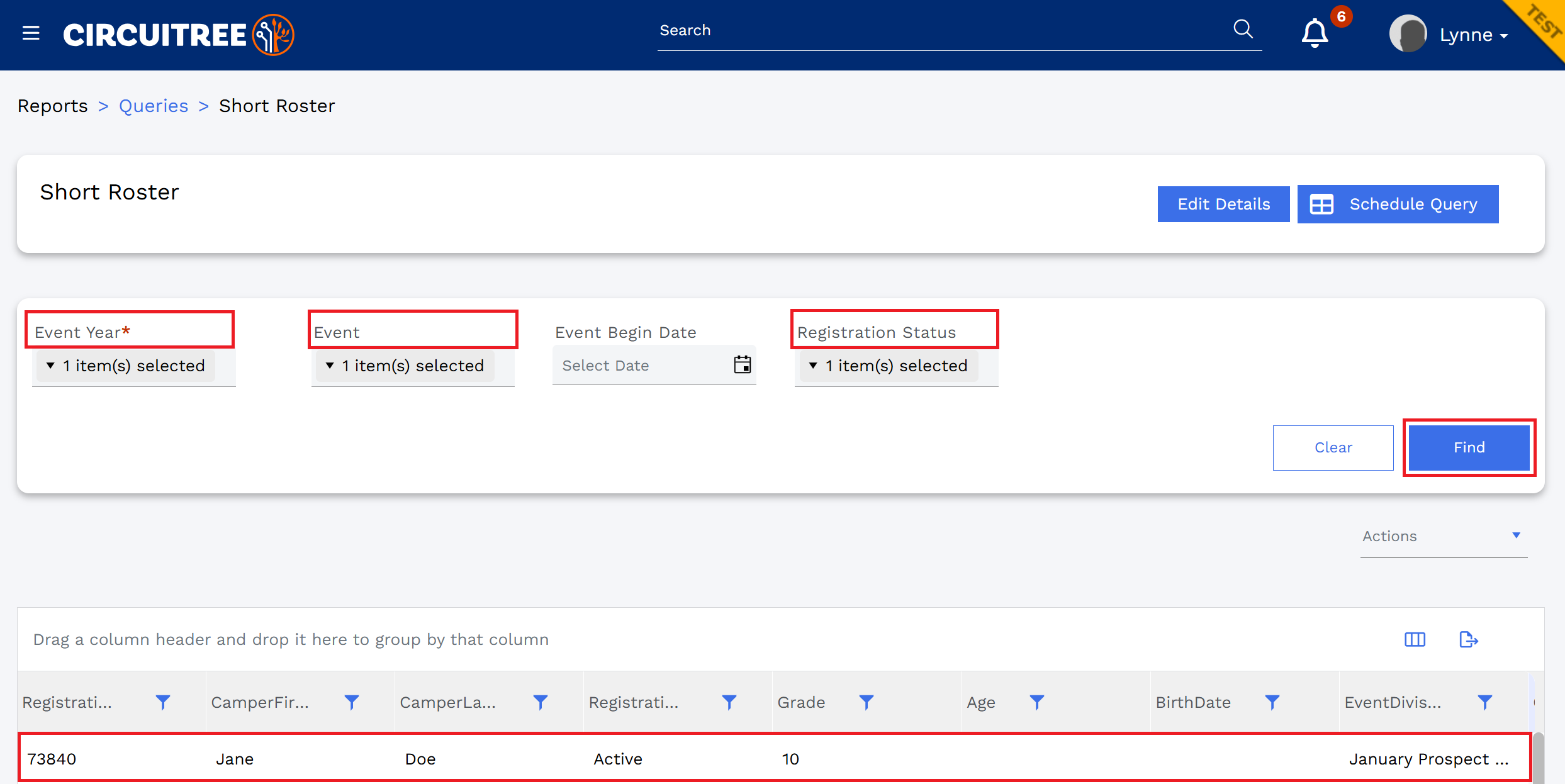
Task: Open the notifications bell
Action: (1315, 33)
